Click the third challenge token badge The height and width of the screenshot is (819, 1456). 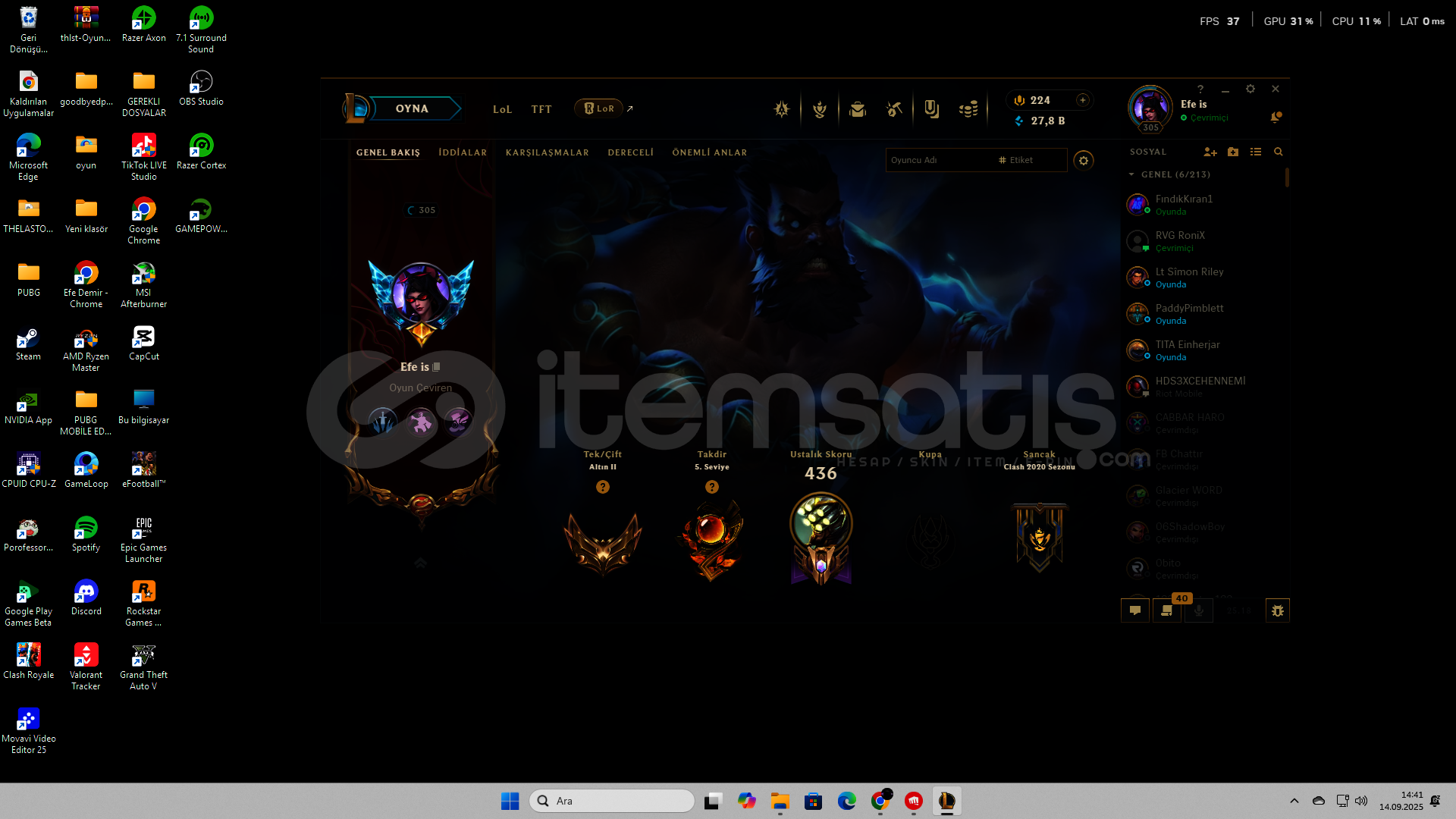coord(459,422)
